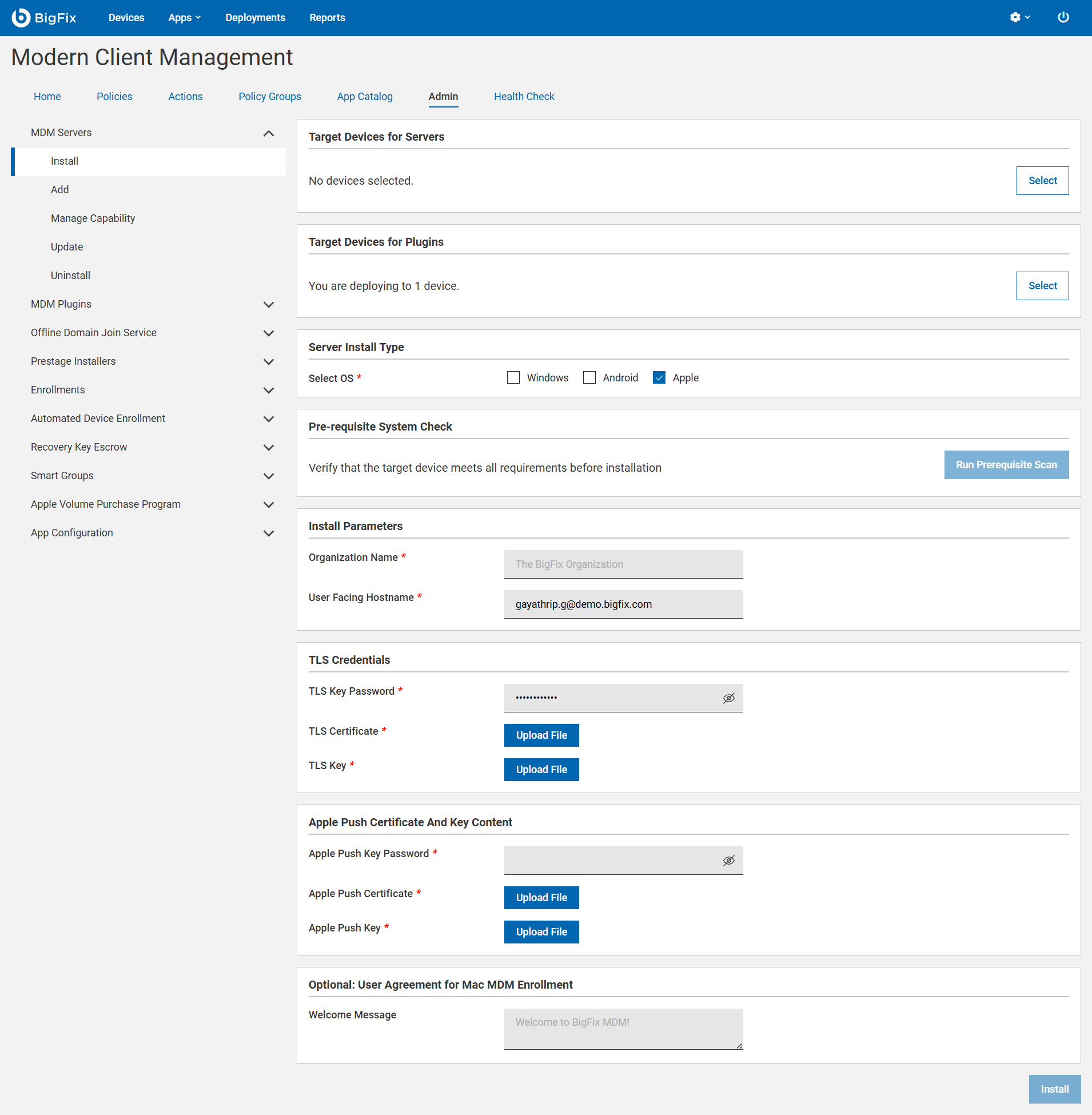
Task: Open the Devices menu
Action: [x=126, y=17]
